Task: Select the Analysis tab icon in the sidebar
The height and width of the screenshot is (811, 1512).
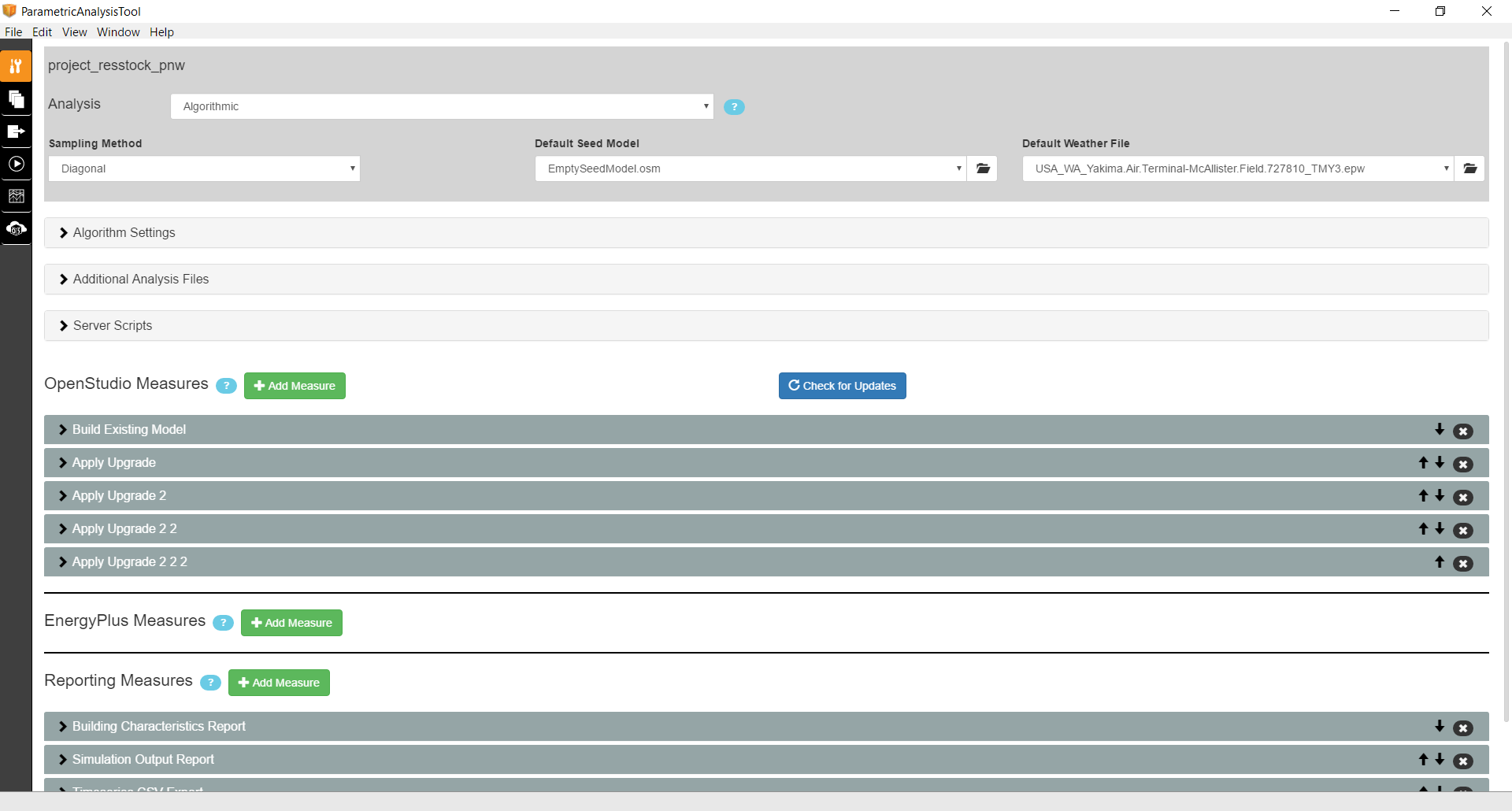Action: tap(16, 66)
